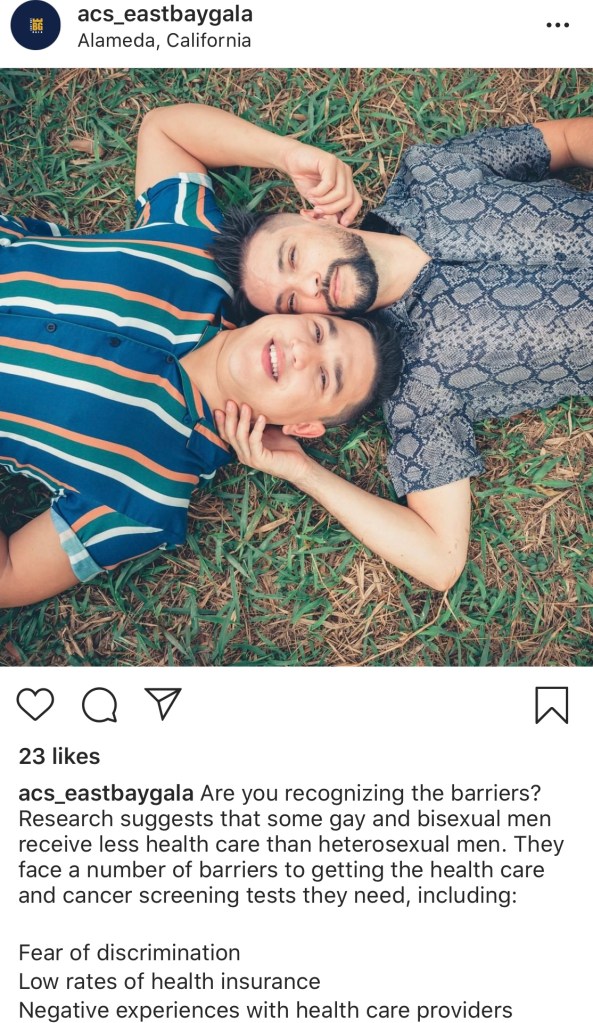Image resolution: width=593 pixels, height=1023 pixels.
Task: Open the acs_eastbaygala profile avatar
Action: click(36, 25)
